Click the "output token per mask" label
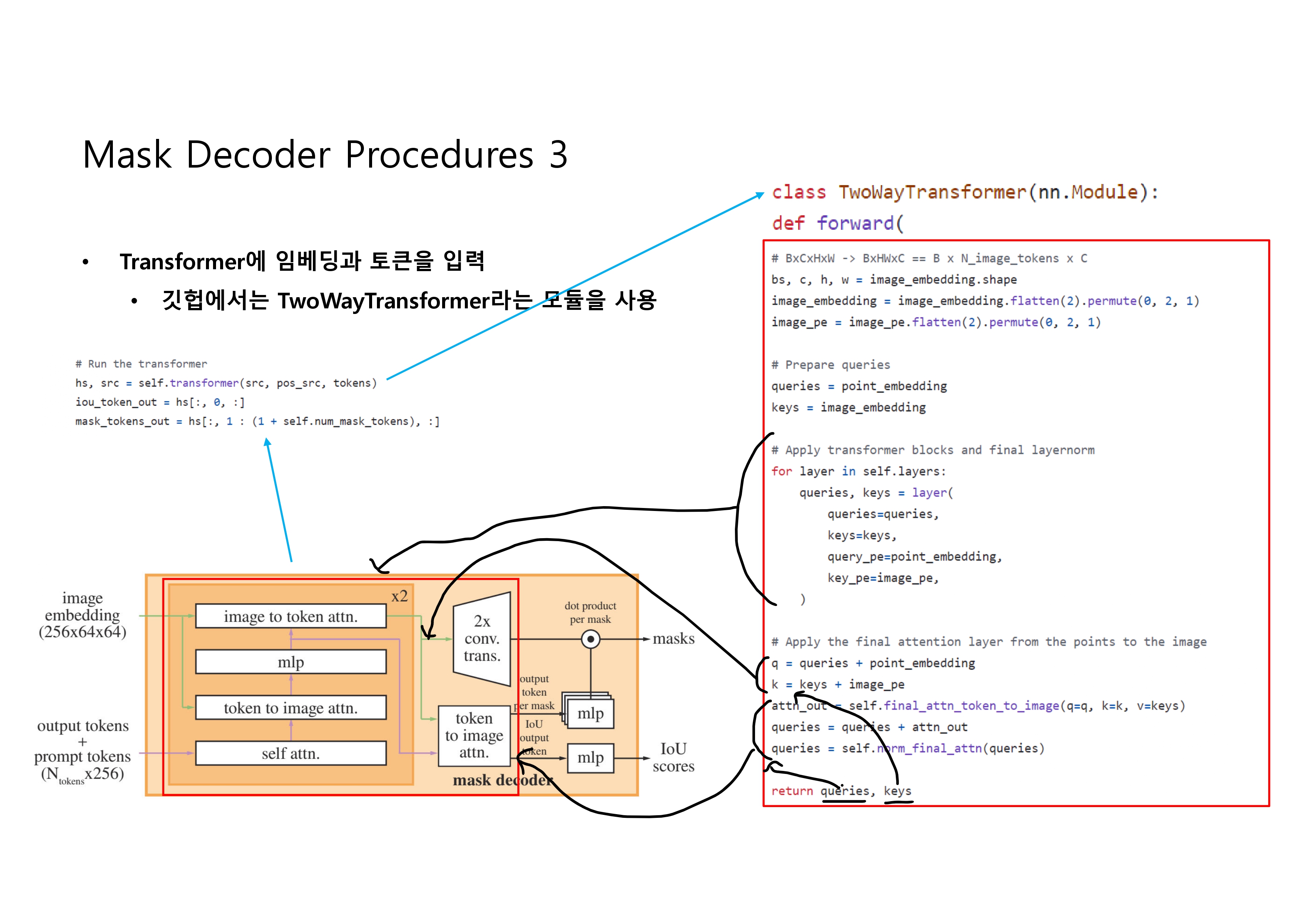The width and height of the screenshot is (1307, 924). point(534,692)
